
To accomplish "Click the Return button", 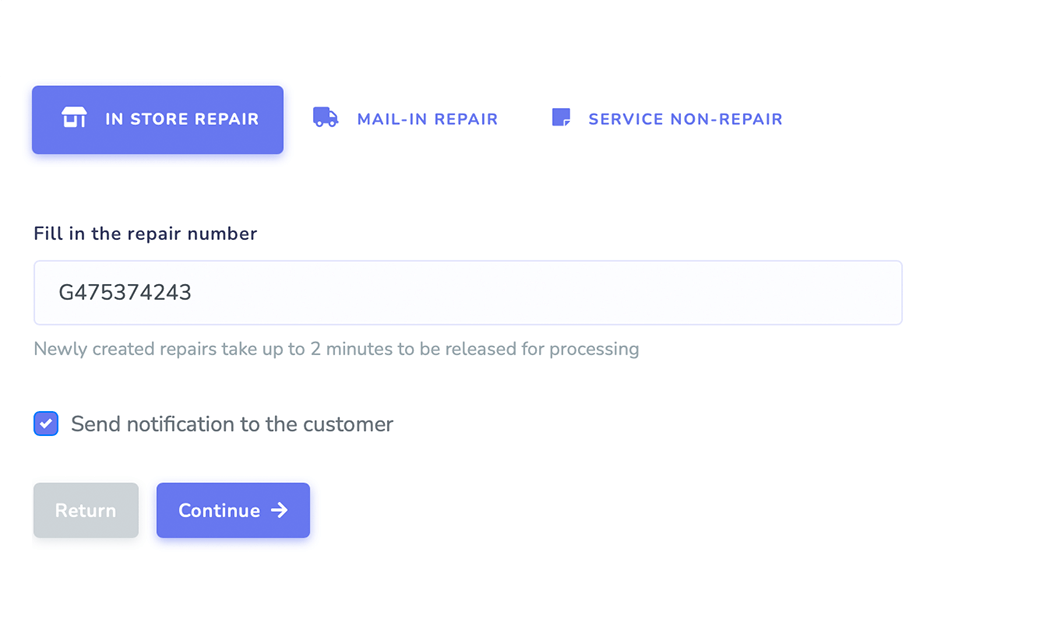I will pyautogui.click(x=86, y=510).
